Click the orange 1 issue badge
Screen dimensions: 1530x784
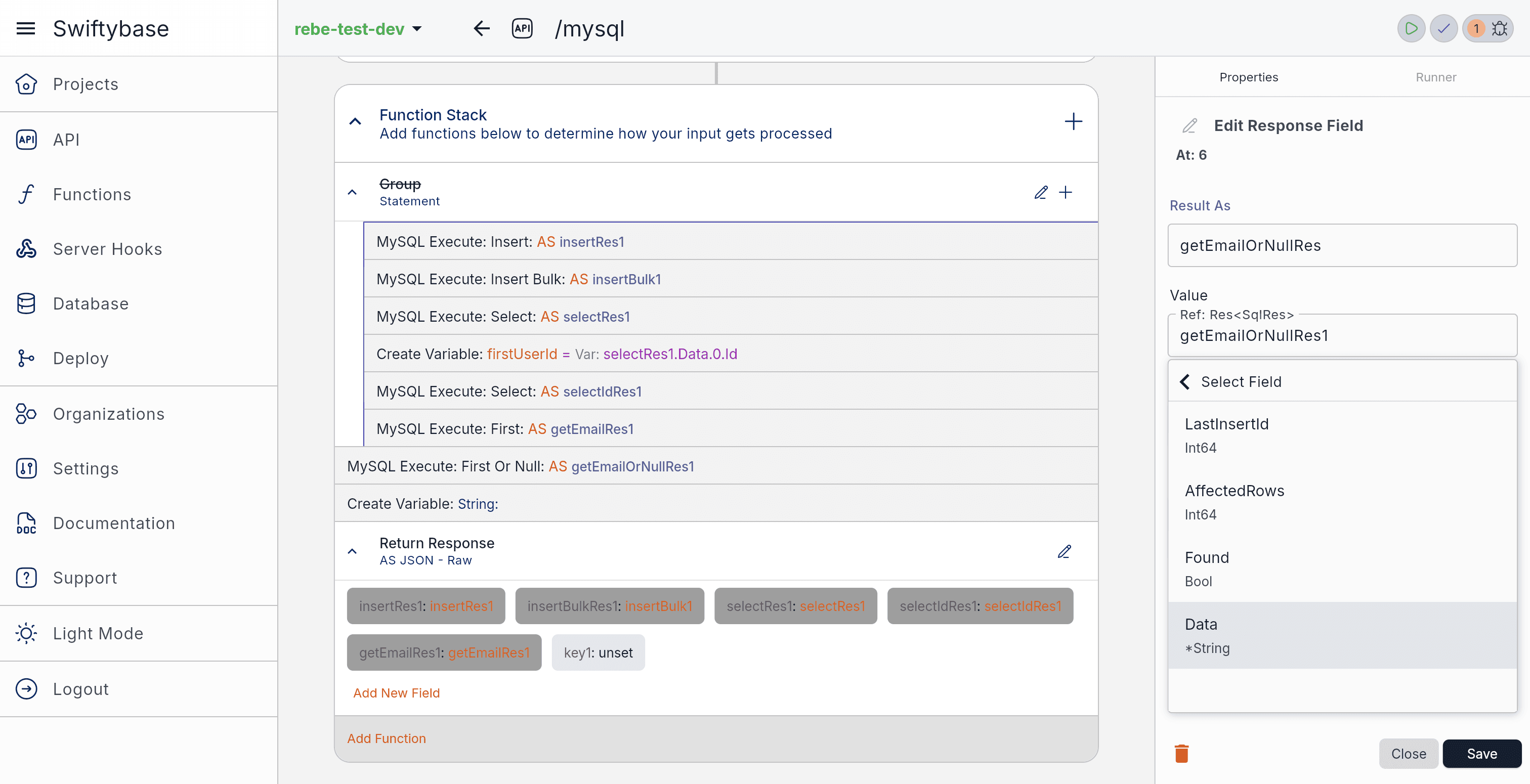coord(1476,28)
